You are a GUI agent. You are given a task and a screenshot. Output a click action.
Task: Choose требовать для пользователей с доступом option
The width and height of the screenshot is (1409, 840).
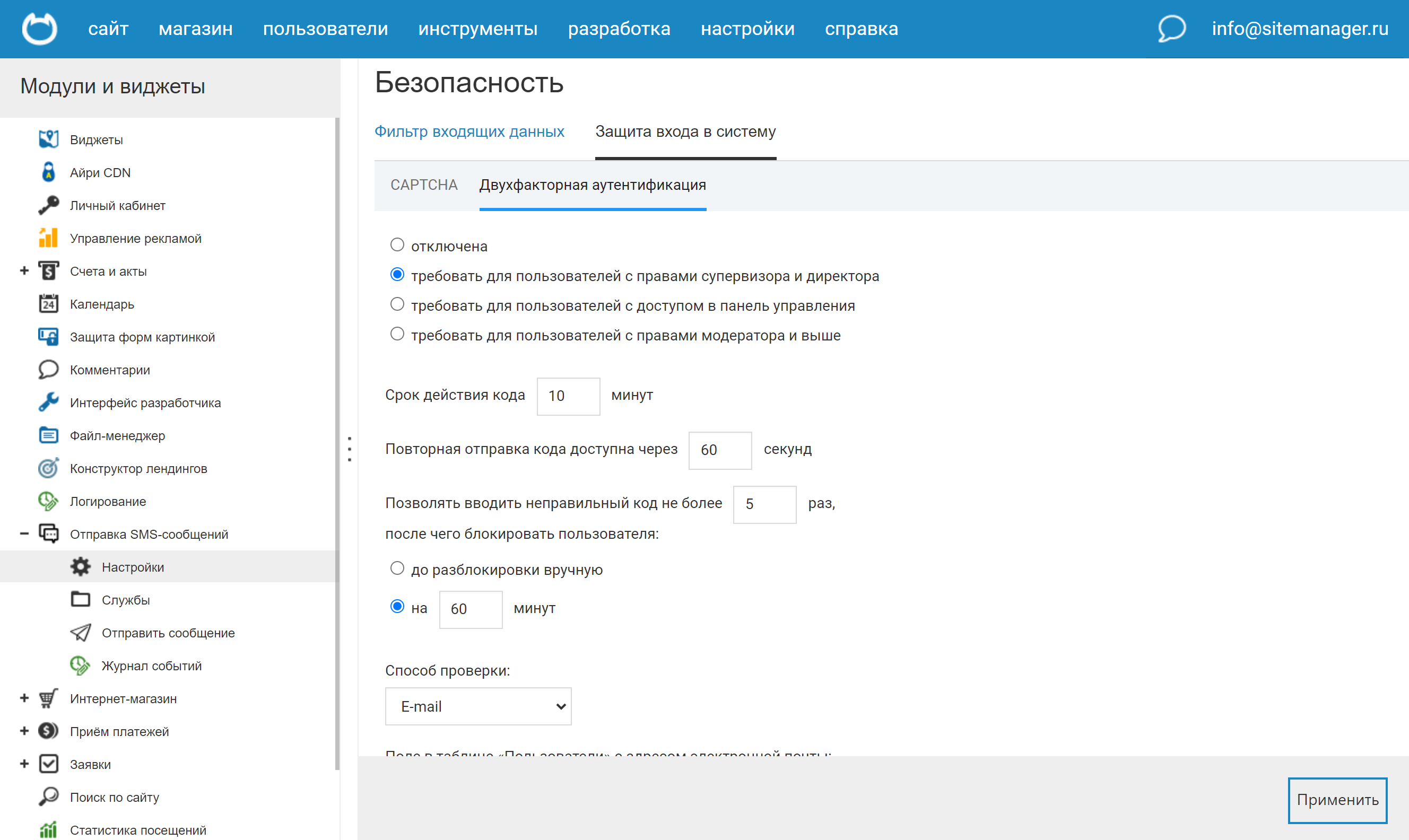click(x=397, y=304)
